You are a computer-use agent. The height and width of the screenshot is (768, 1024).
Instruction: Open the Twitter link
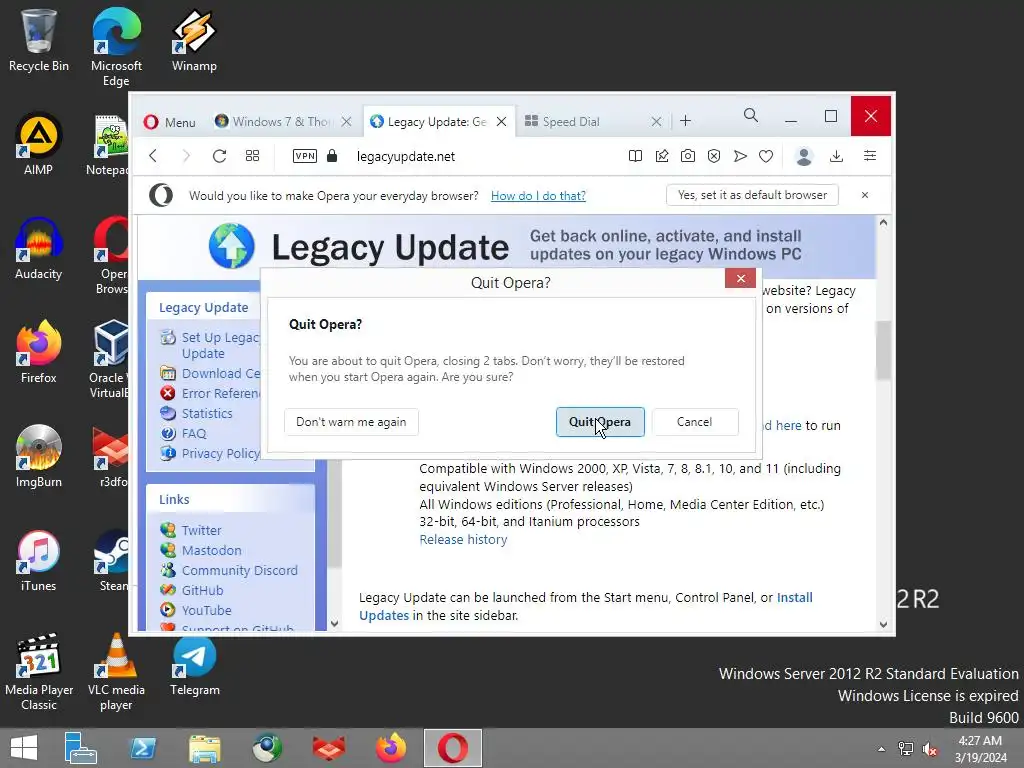pyautogui.click(x=201, y=530)
